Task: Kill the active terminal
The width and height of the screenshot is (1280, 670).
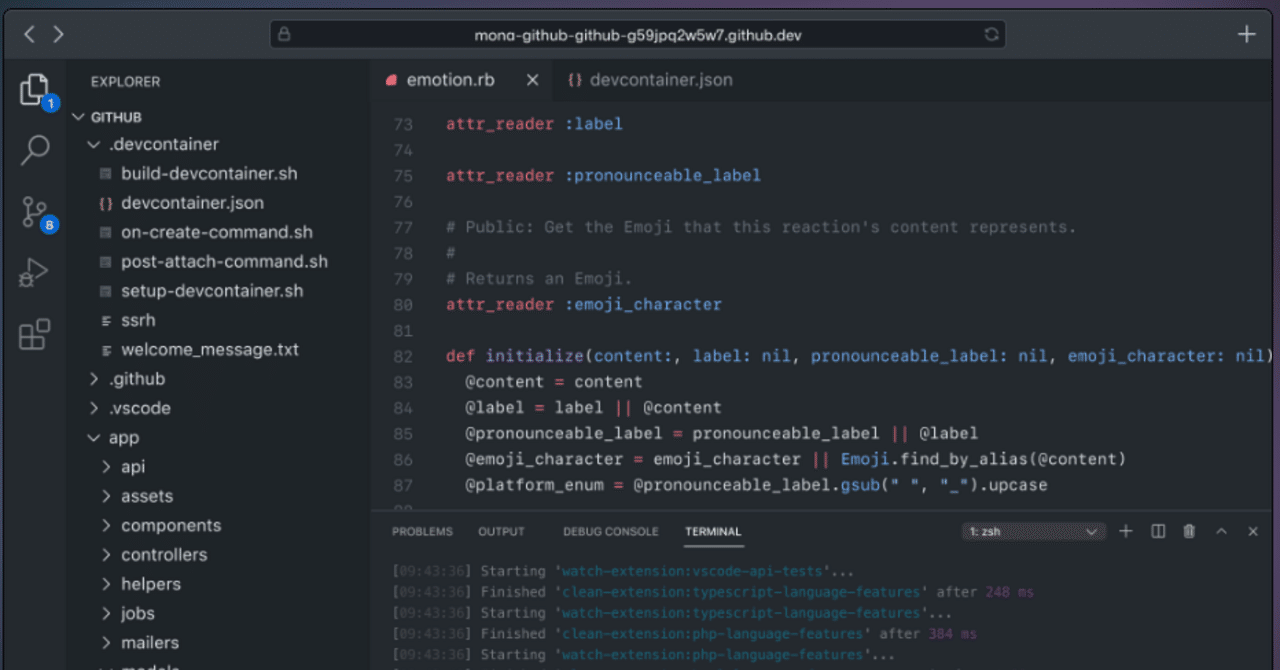Action: [x=1189, y=531]
